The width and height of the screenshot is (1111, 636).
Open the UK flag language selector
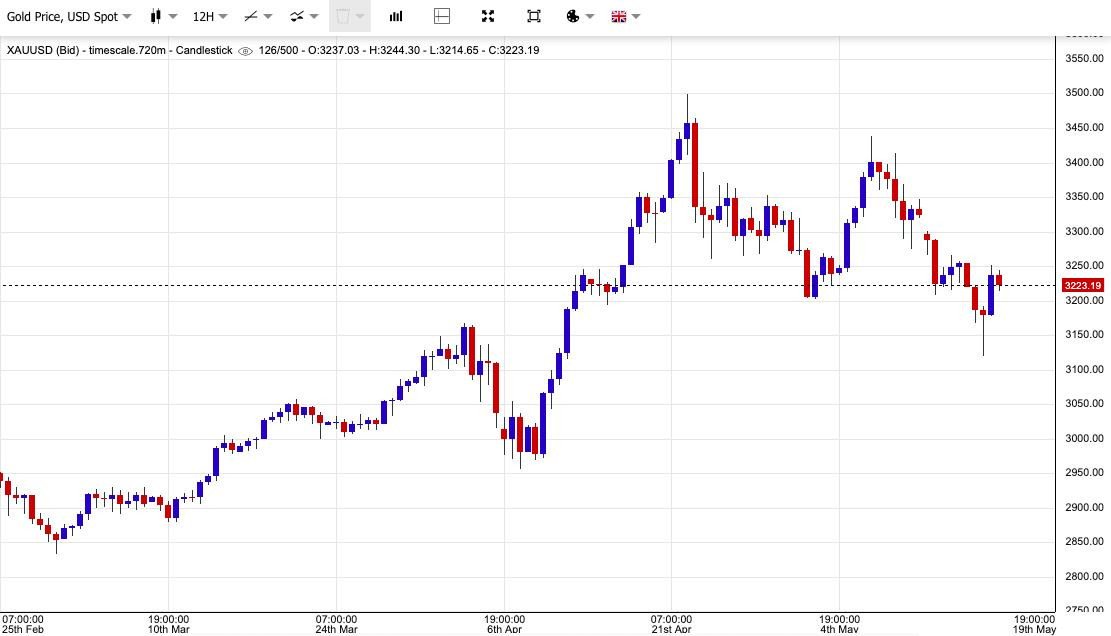point(618,16)
